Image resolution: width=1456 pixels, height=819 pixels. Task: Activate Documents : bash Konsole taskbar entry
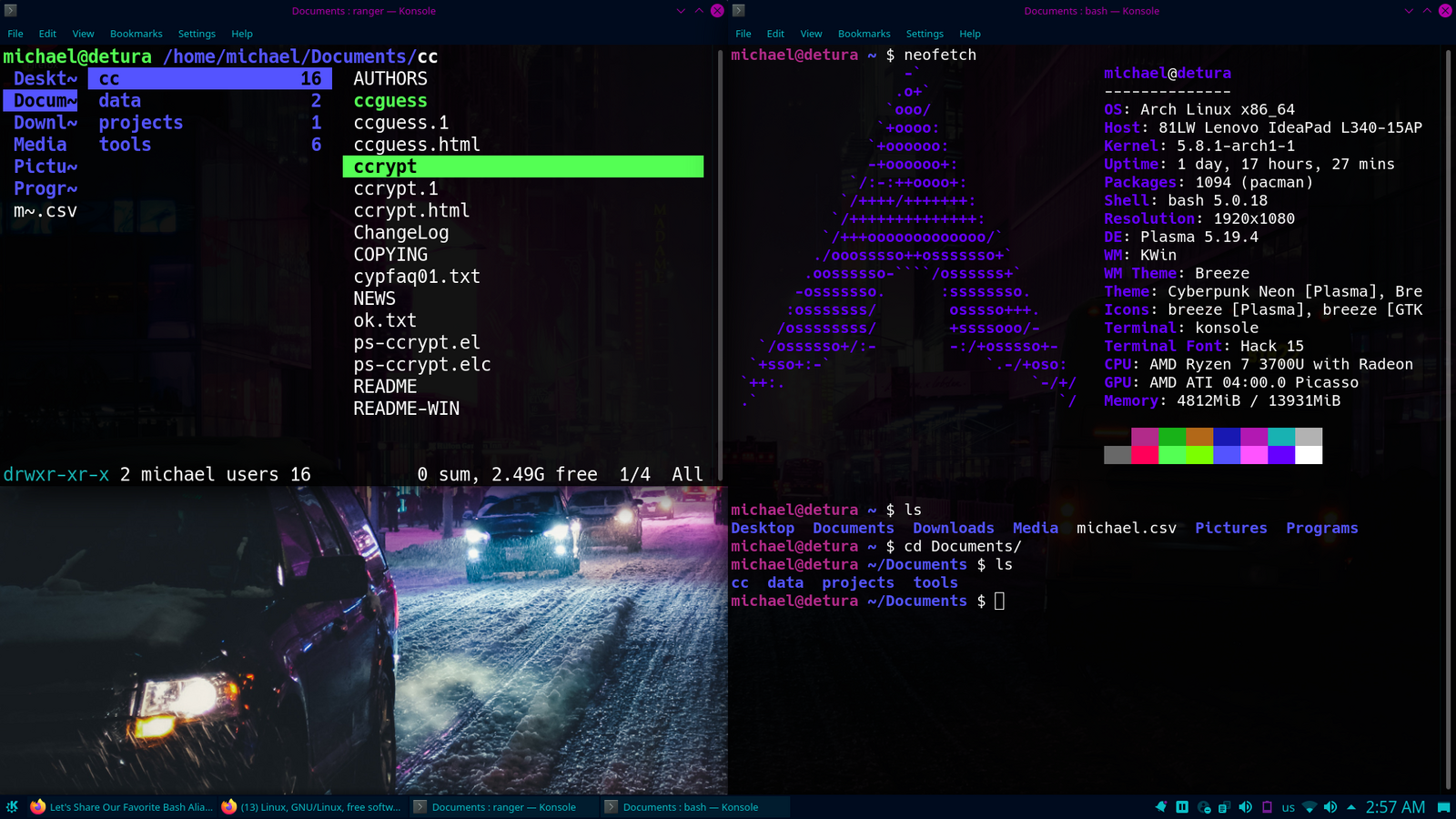(x=695, y=806)
